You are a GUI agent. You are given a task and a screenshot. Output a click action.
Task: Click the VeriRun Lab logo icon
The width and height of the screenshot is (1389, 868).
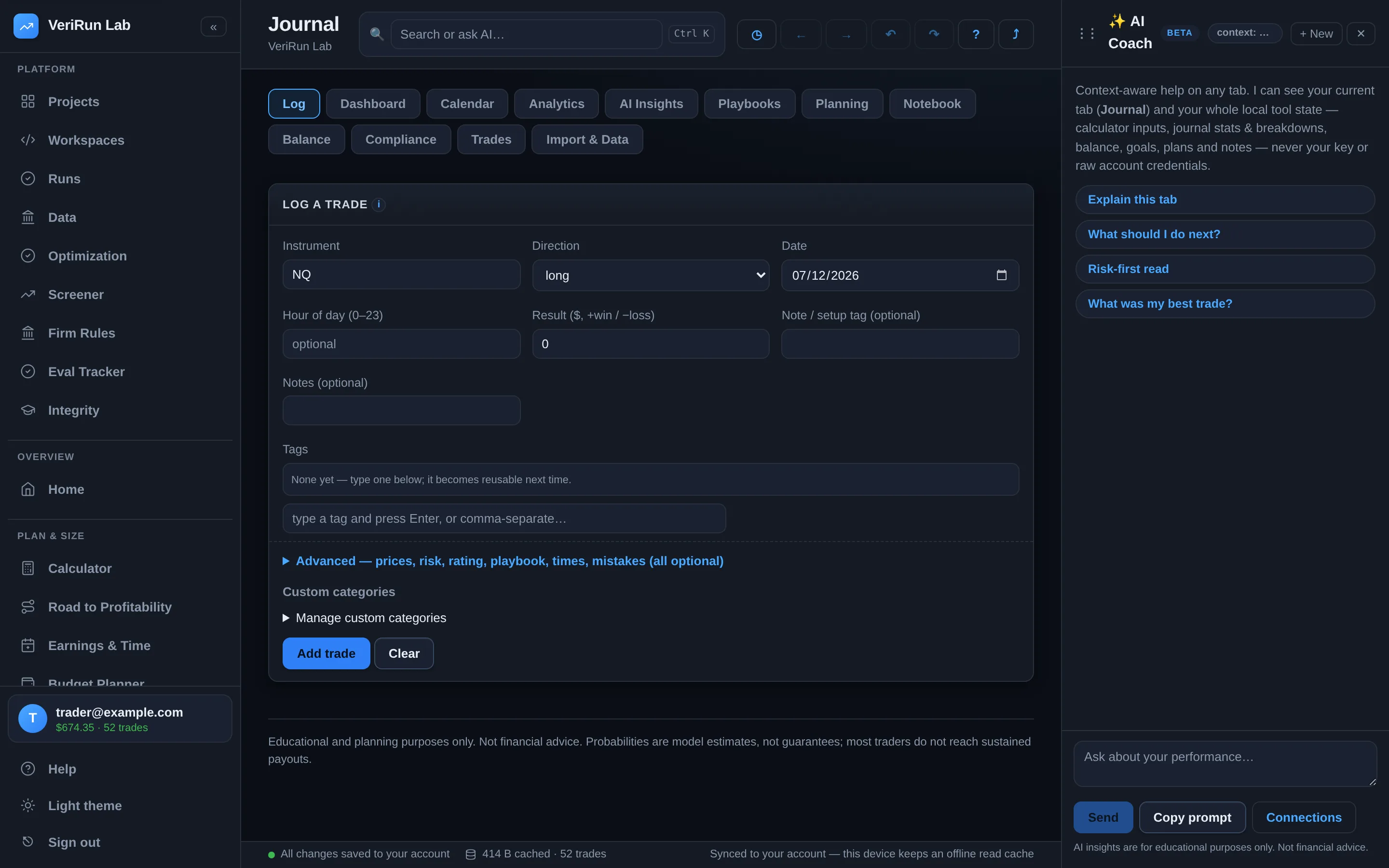(x=26, y=26)
